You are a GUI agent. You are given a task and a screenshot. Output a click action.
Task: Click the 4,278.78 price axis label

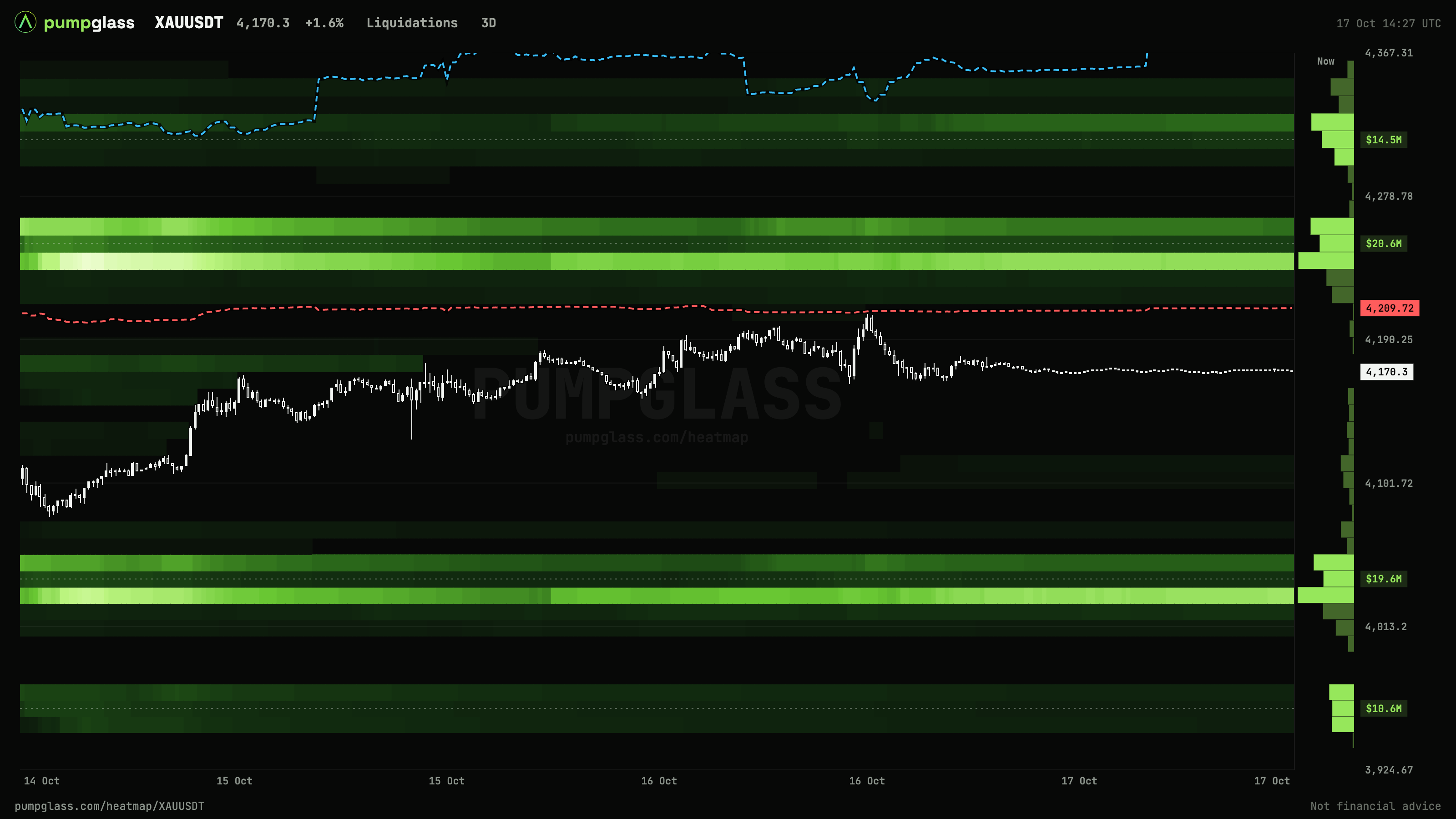[1389, 197]
